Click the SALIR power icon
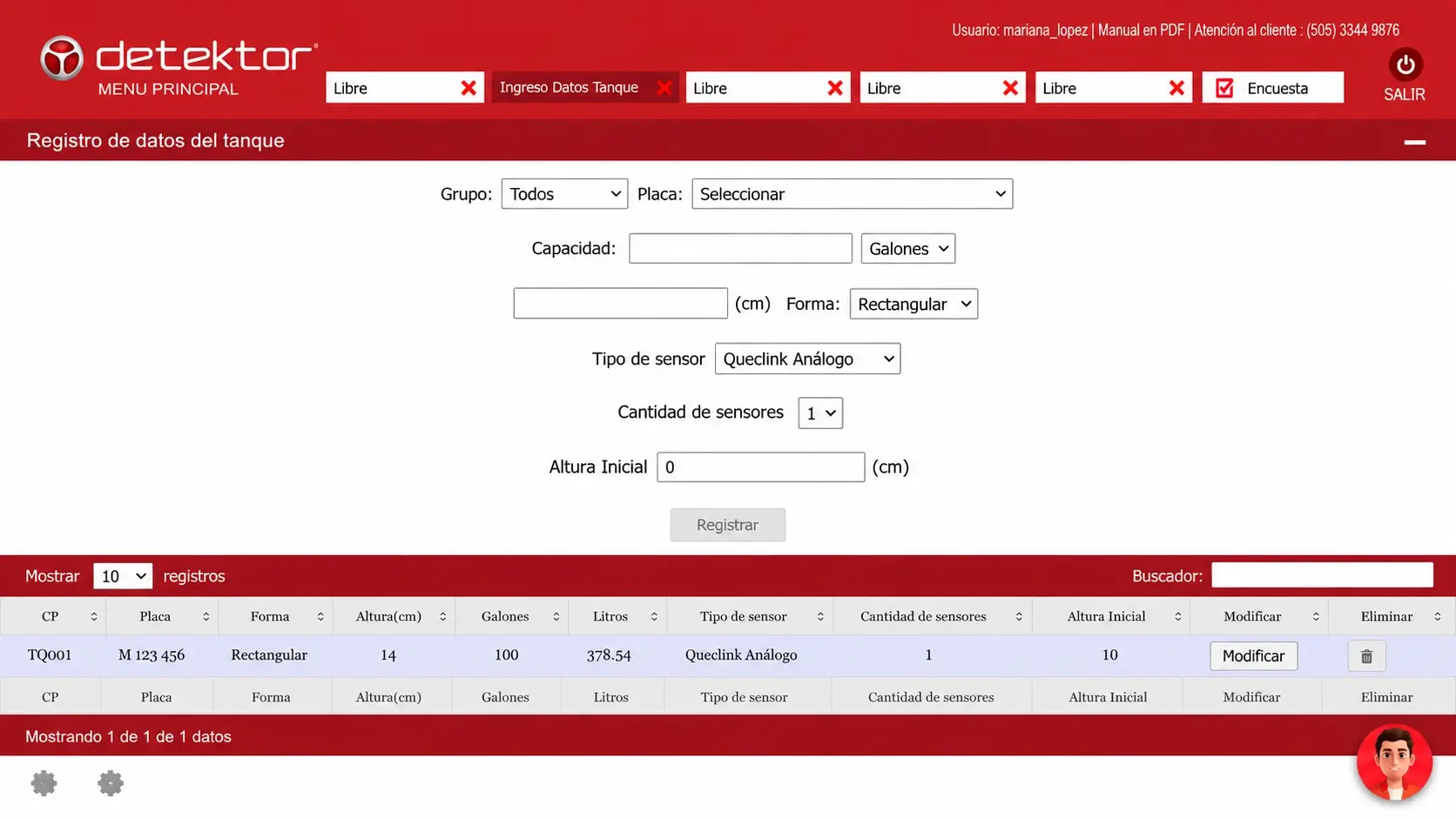Screen dimensions: 1456x819 pyautogui.click(x=1405, y=64)
